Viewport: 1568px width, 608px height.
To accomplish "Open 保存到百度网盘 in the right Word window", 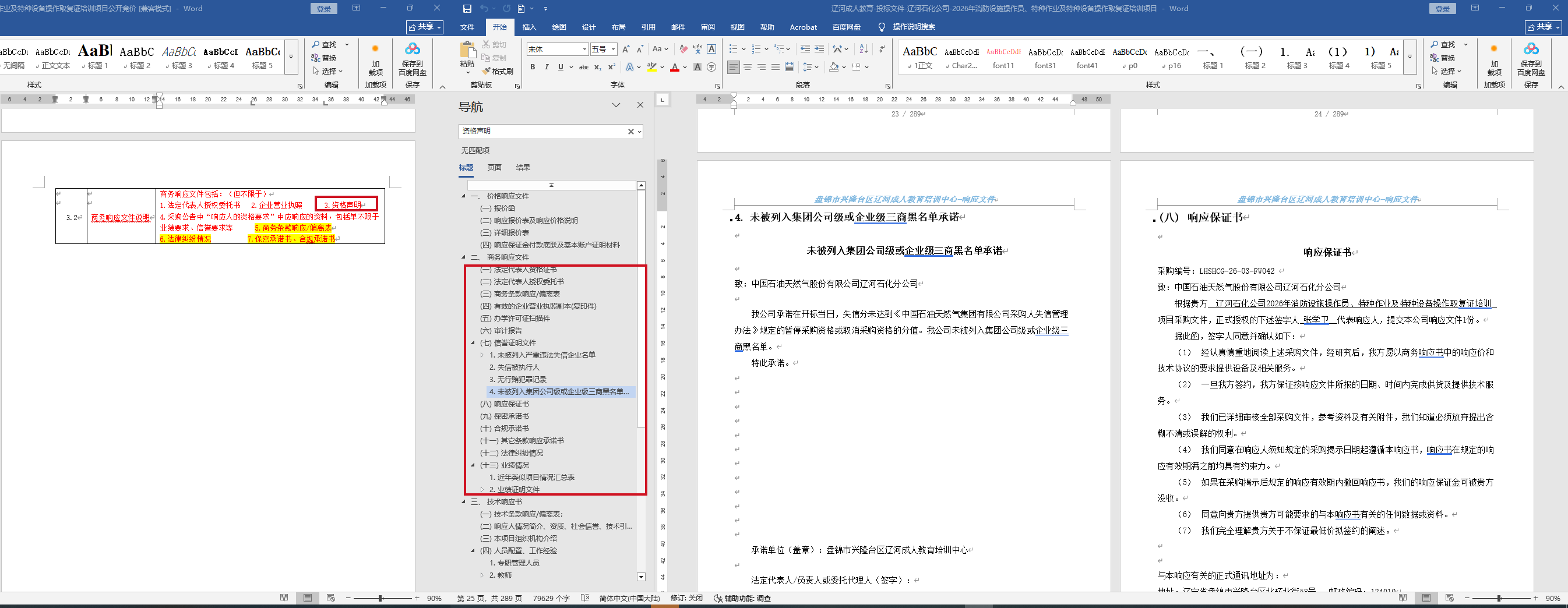I will [x=1531, y=58].
